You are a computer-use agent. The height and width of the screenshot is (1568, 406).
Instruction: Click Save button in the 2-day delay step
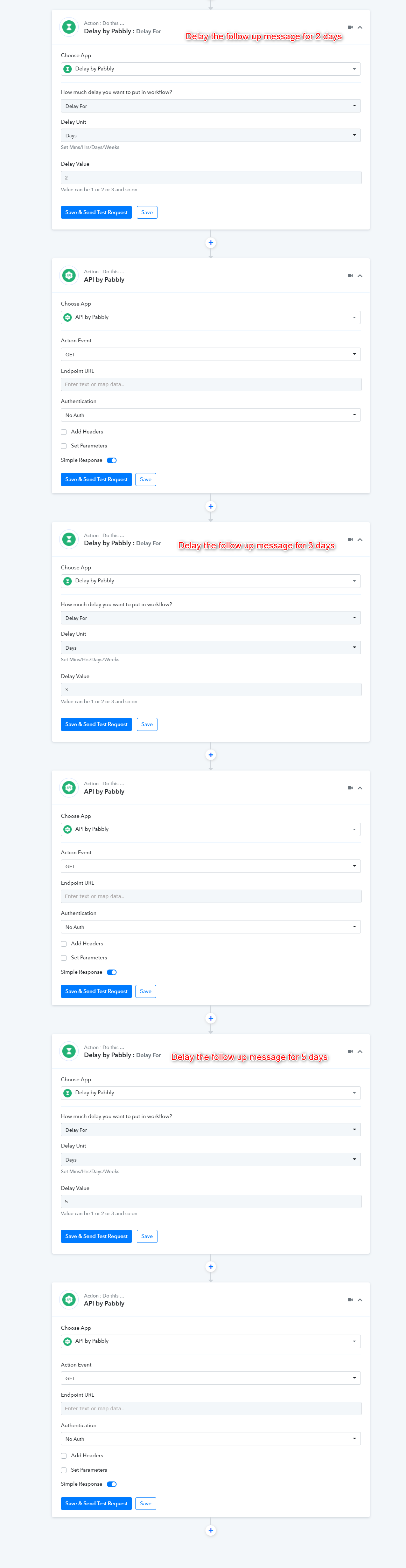coord(147,212)
